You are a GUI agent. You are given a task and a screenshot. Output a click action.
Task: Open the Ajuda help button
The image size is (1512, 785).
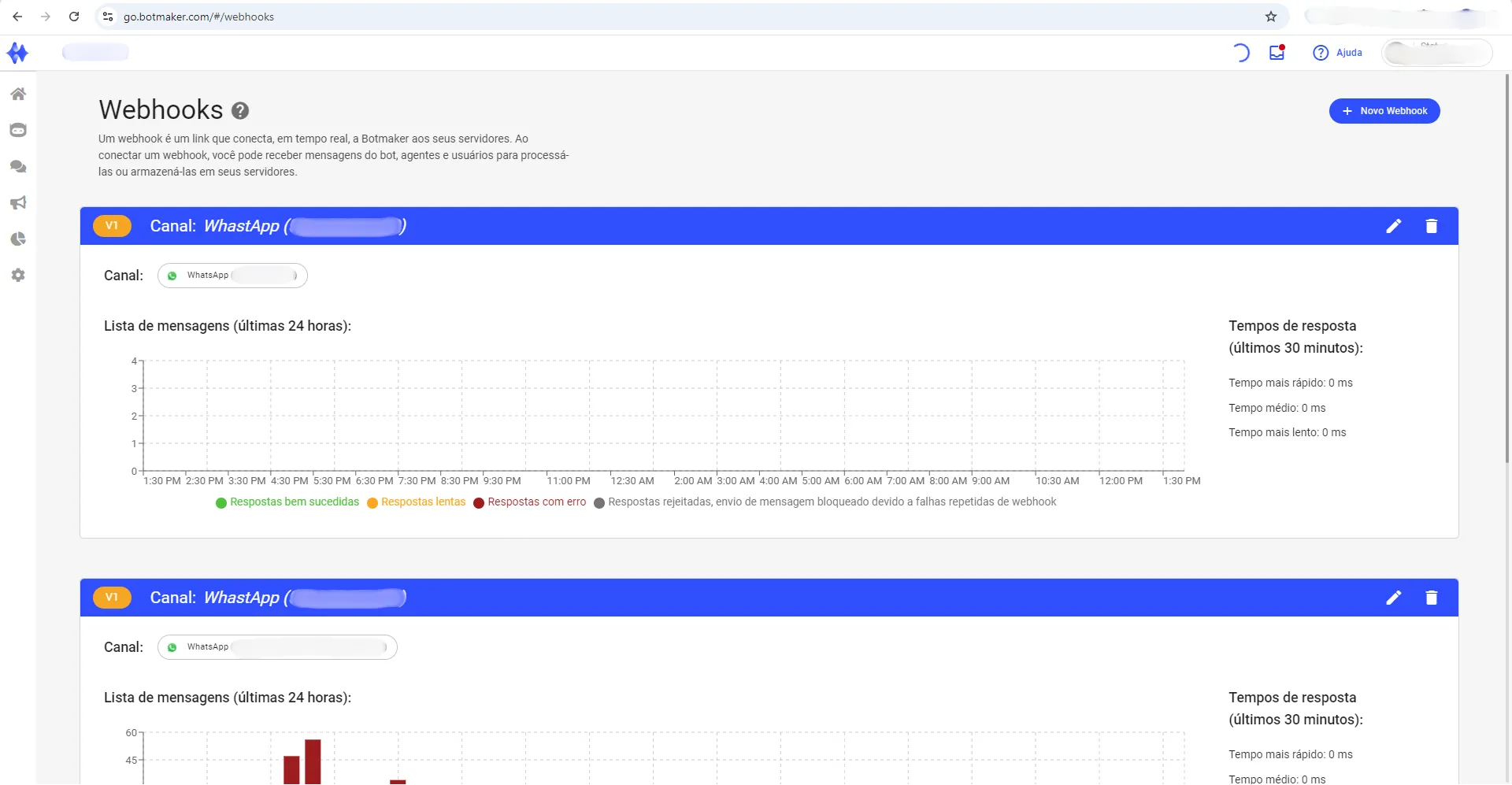tap(1337, 53)
